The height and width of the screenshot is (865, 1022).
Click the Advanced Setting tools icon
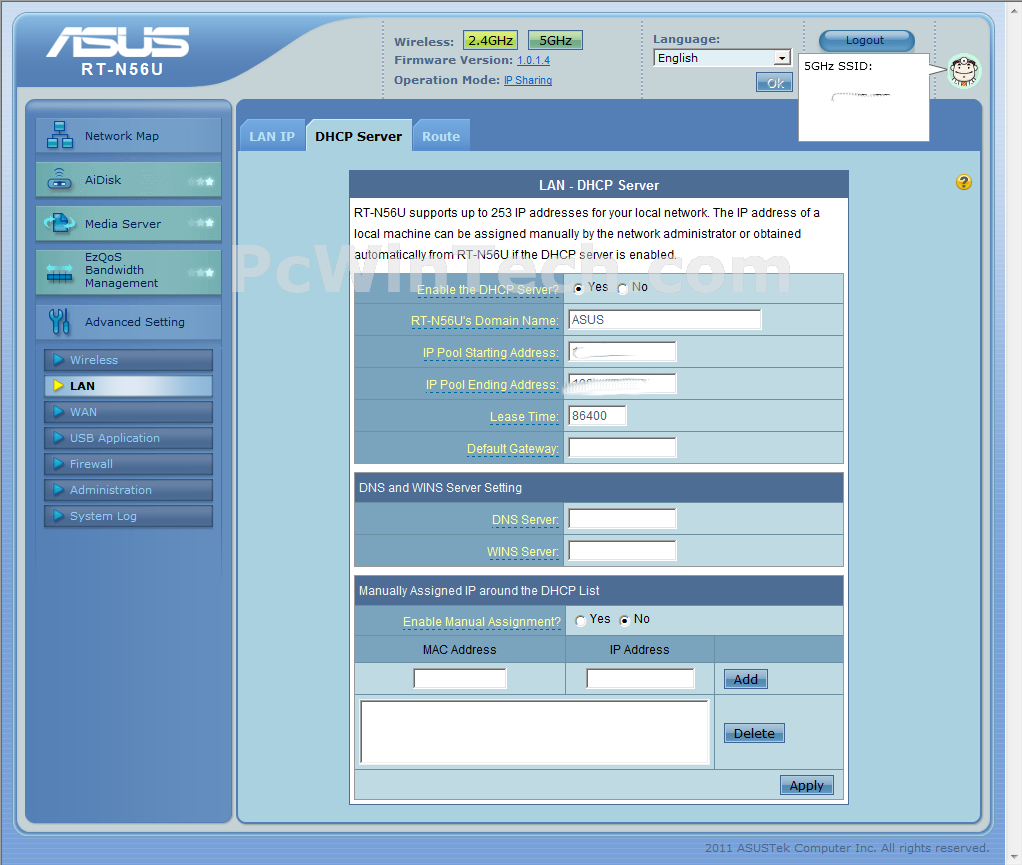tap(59, 321)
